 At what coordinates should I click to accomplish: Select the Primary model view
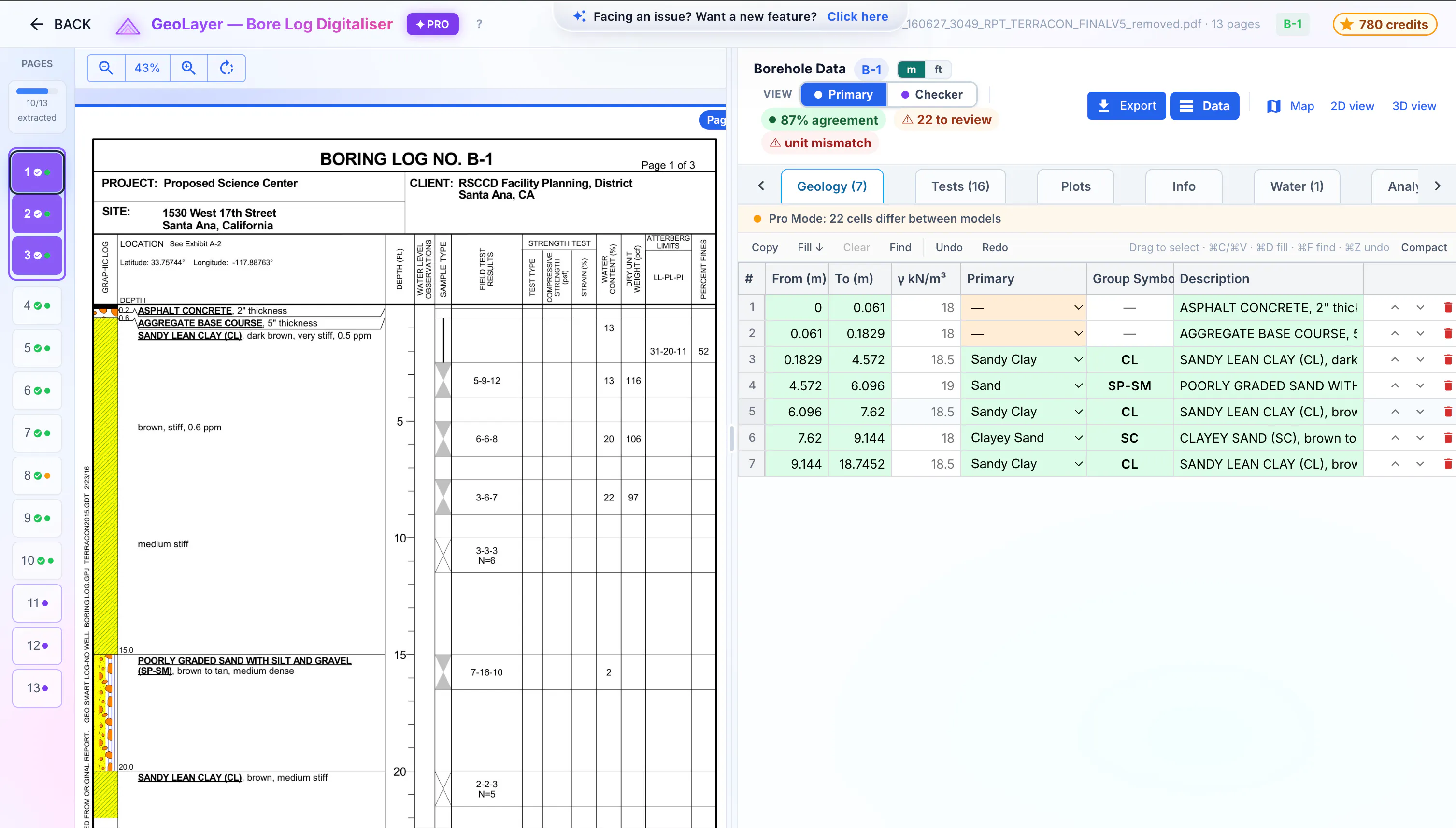click(x=843, y=94)
